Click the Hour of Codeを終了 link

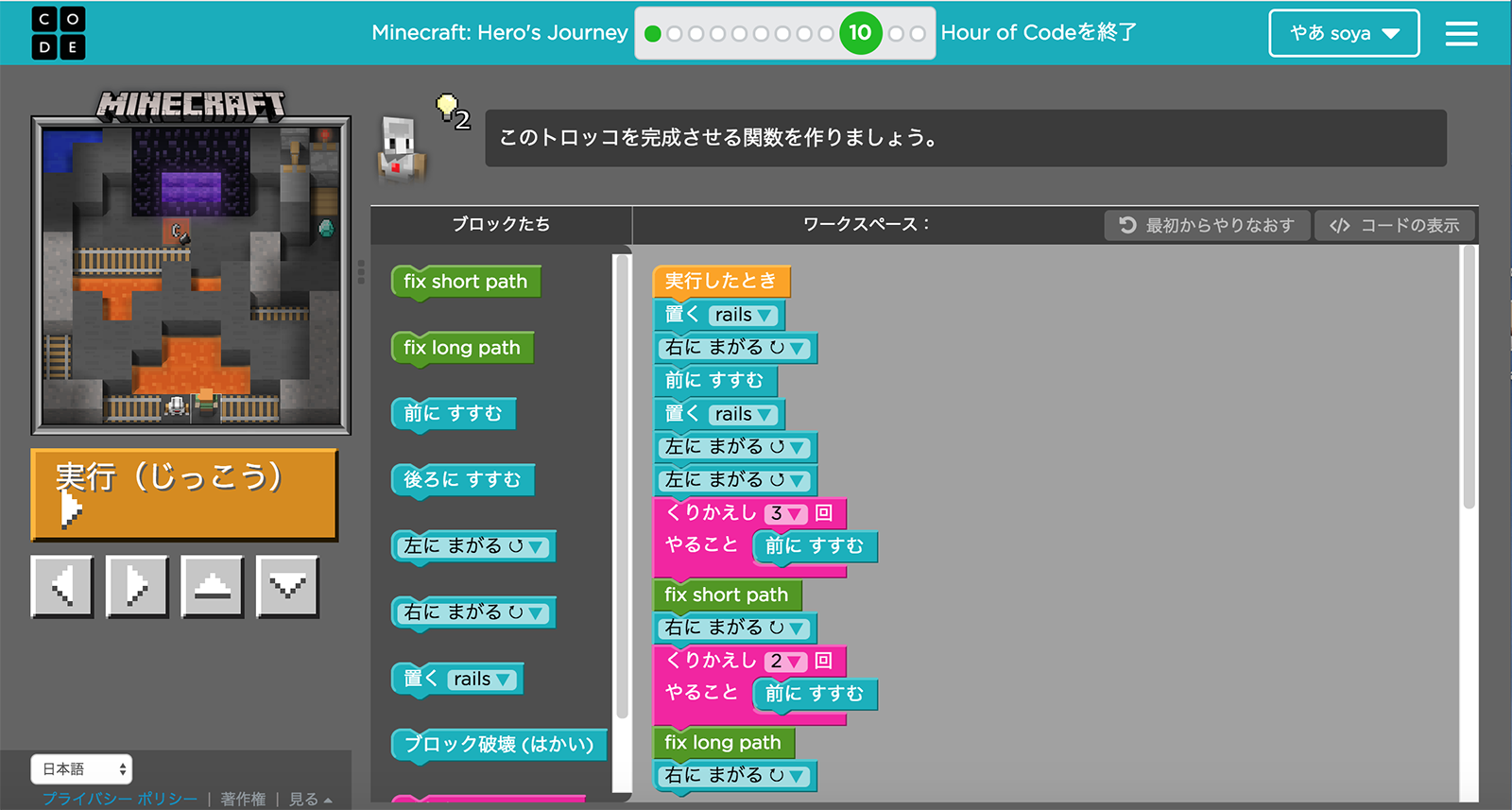(1039, 32)
